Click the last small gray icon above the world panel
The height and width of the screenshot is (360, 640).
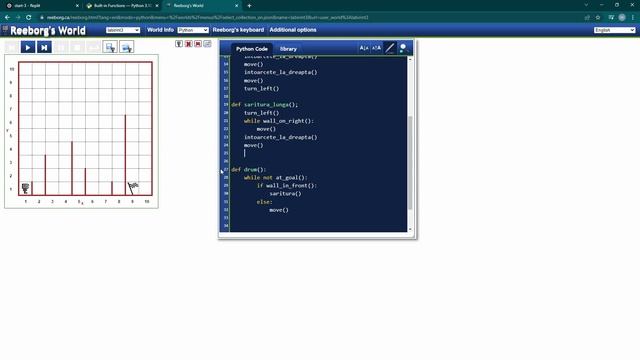pyautogui.click(x=207, y=44)
